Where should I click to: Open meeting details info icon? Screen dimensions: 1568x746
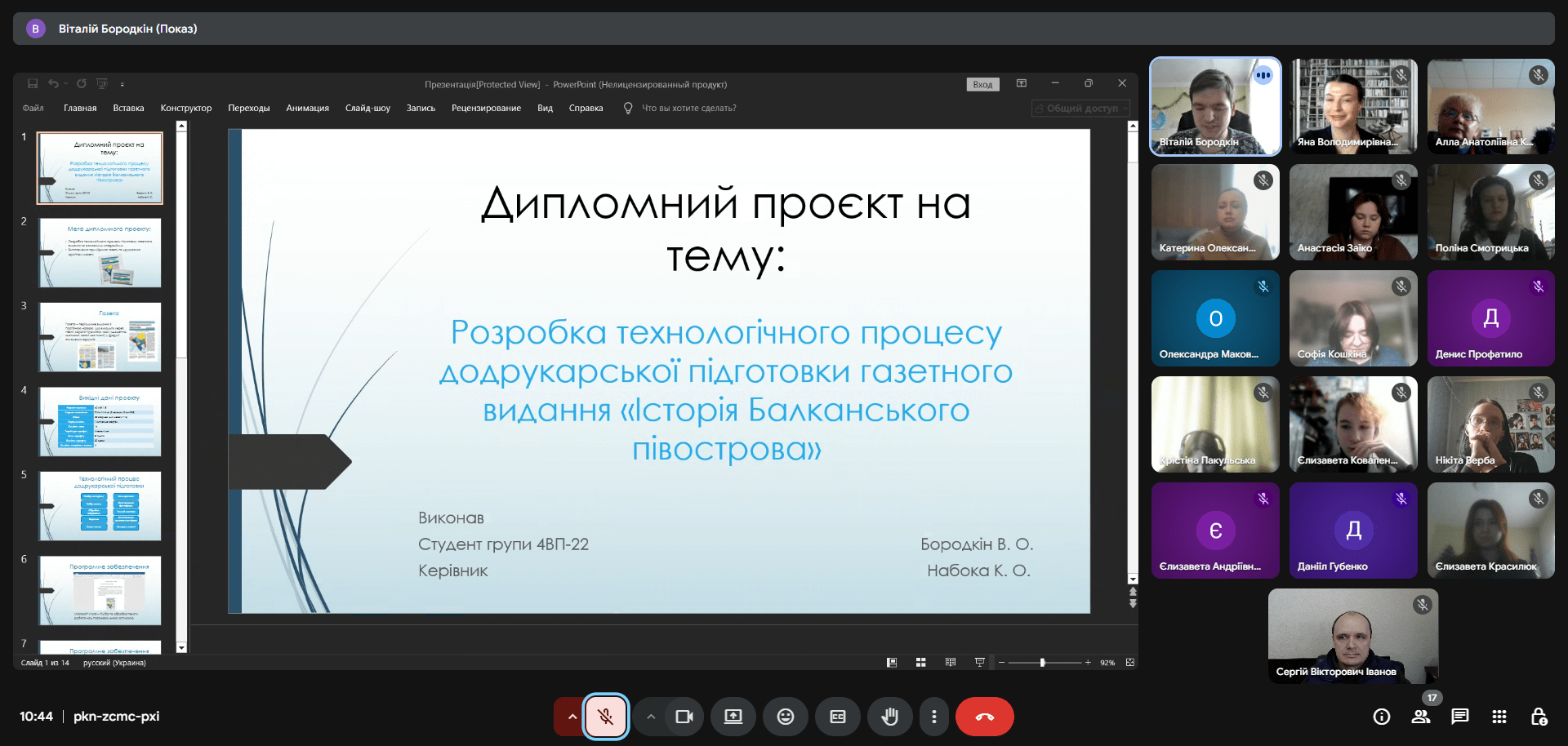(1382, 717)
